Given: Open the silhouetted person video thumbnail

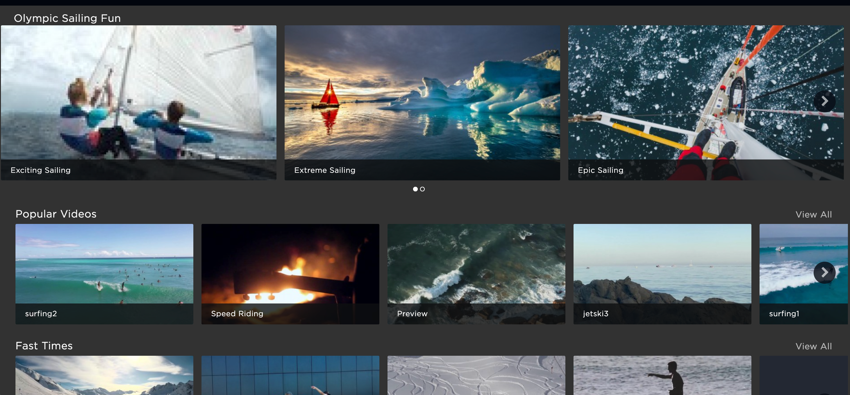Looking at the screenshot, I should [662, 375].
